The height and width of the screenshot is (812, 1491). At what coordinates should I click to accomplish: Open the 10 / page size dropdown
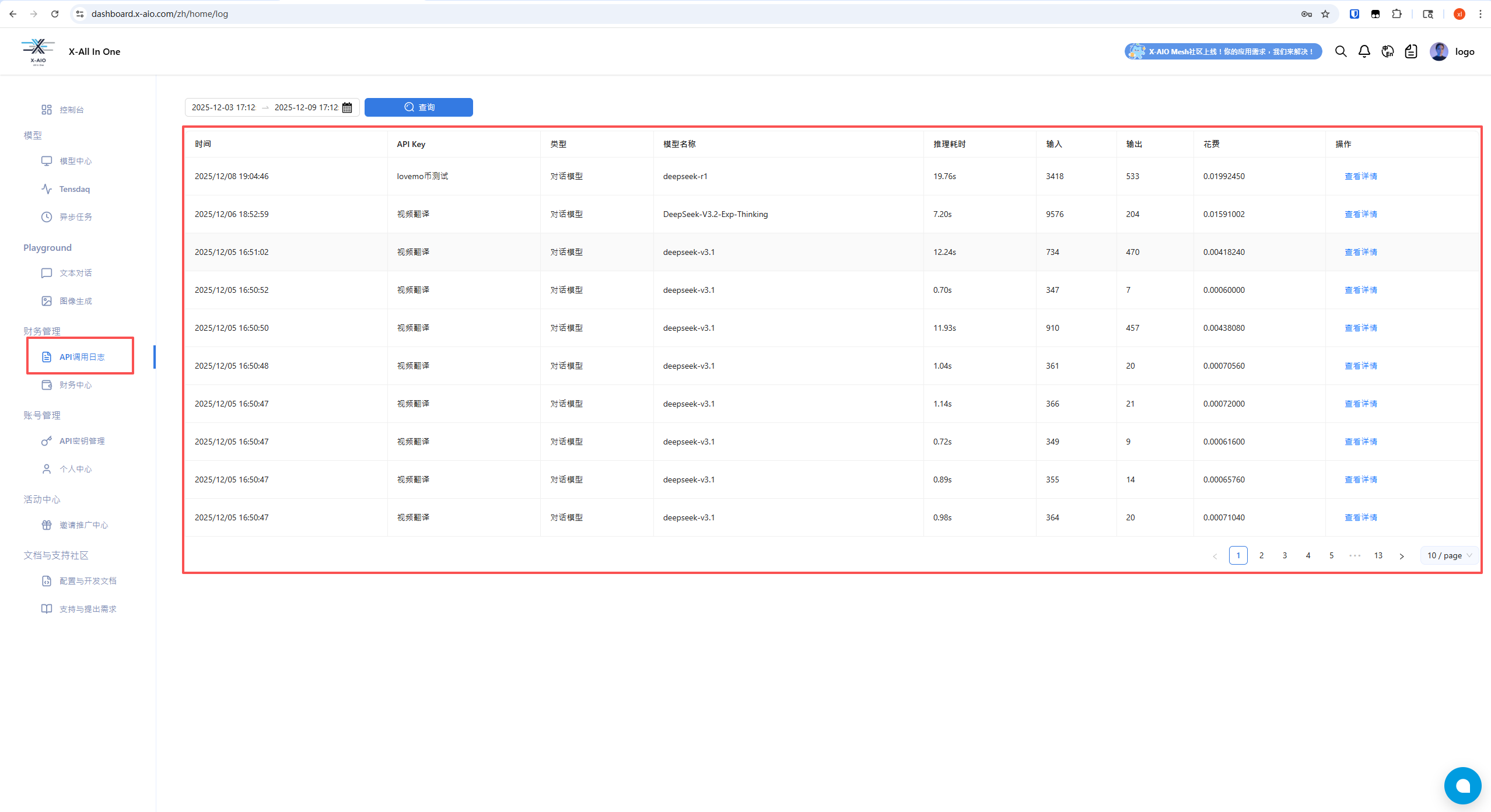[x=1449, y=555]
